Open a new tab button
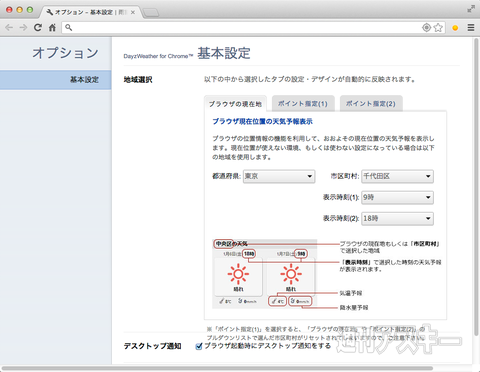This screenshot has width=480, height=372. (x=151, y=13)
